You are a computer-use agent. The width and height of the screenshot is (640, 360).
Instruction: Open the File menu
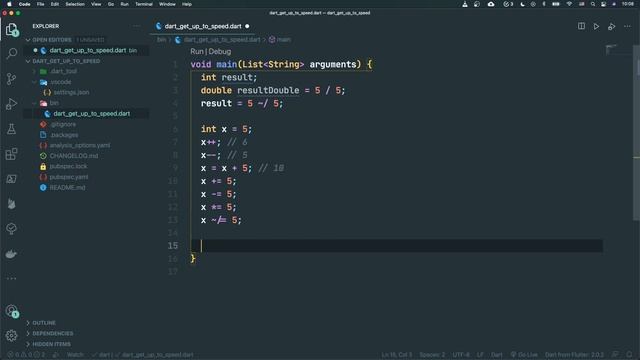coord(40,4)
